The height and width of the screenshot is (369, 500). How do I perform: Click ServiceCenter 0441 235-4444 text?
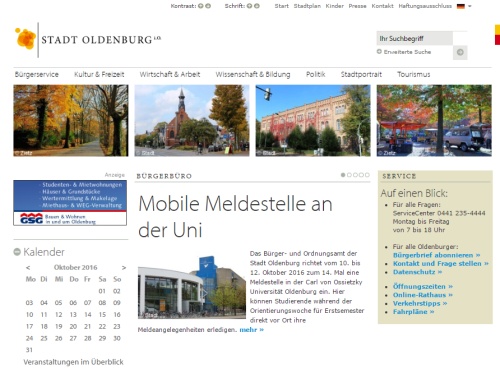[x=439, y=213]
